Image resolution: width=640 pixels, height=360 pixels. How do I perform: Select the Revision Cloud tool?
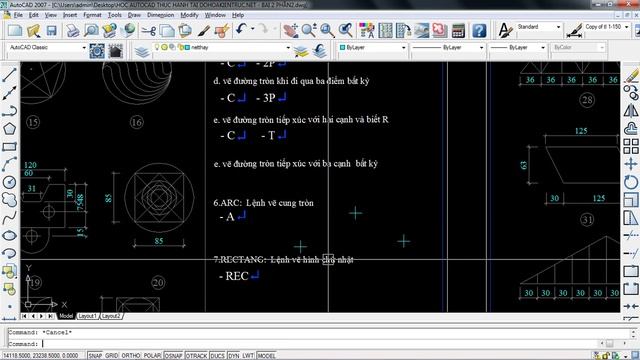[9, 200]
